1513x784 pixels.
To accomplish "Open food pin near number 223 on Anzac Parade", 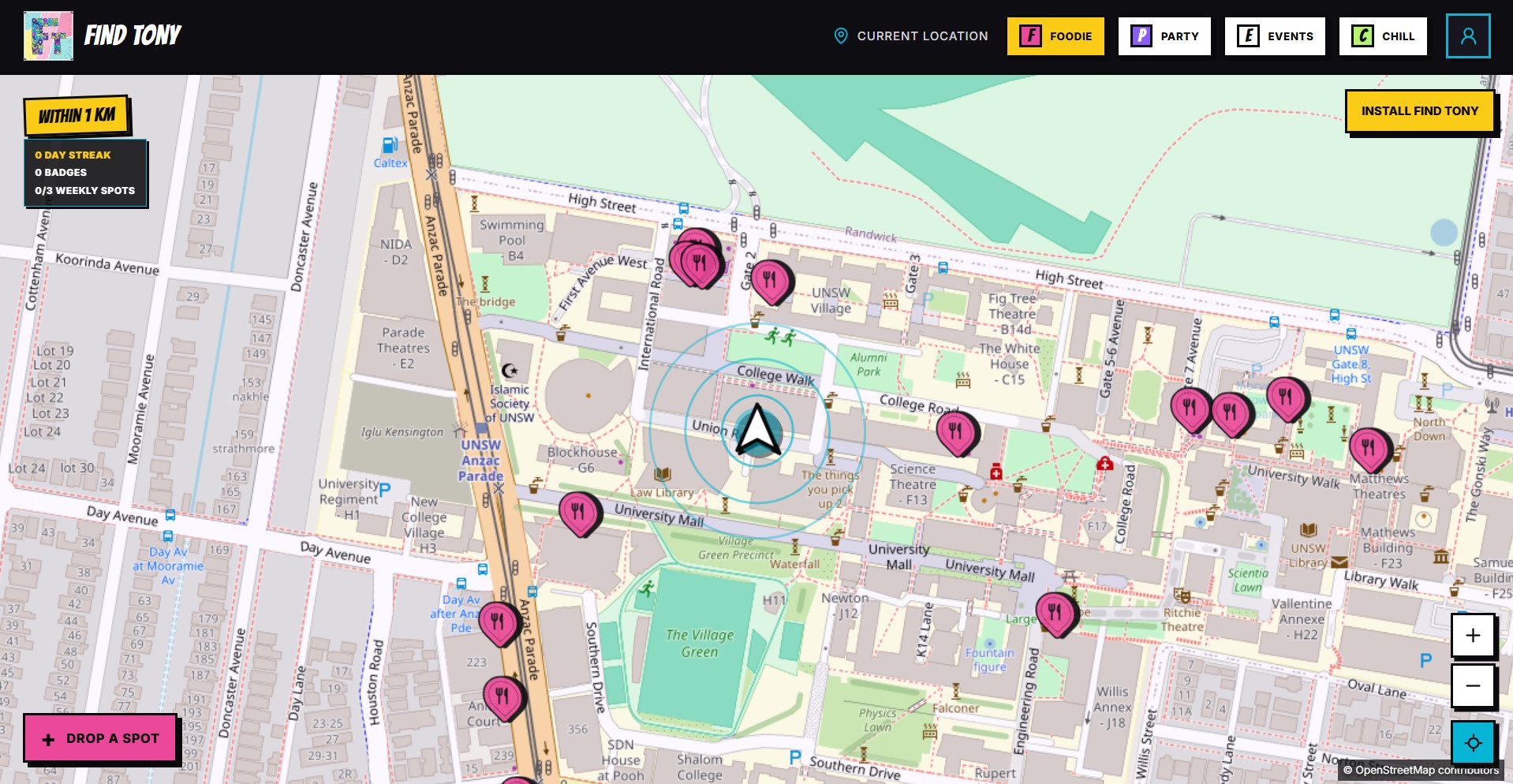I will [502, 698].
